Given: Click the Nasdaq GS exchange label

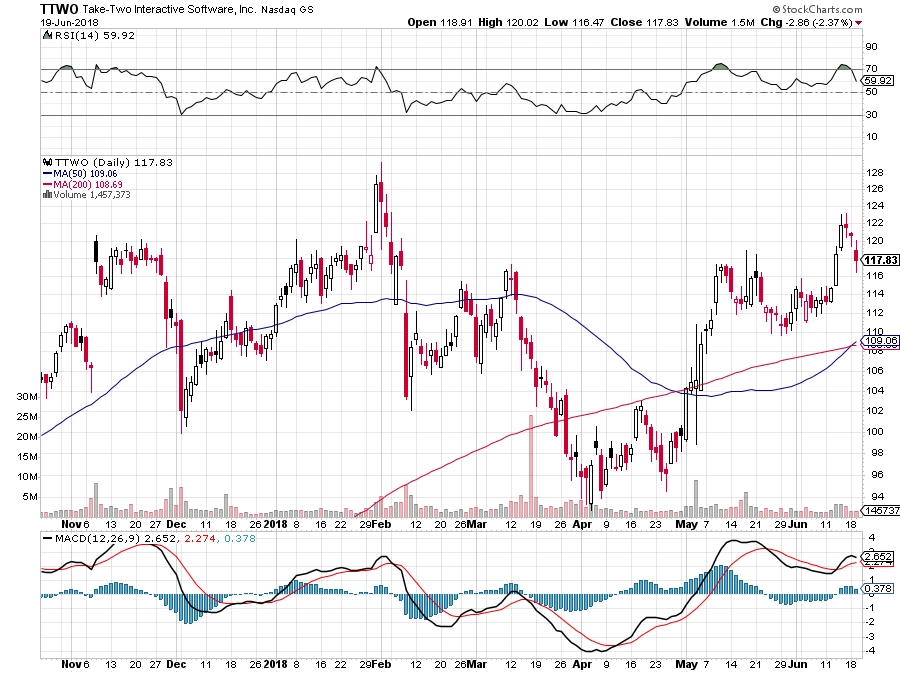Looking at the screenshot, I should (287, 10).
